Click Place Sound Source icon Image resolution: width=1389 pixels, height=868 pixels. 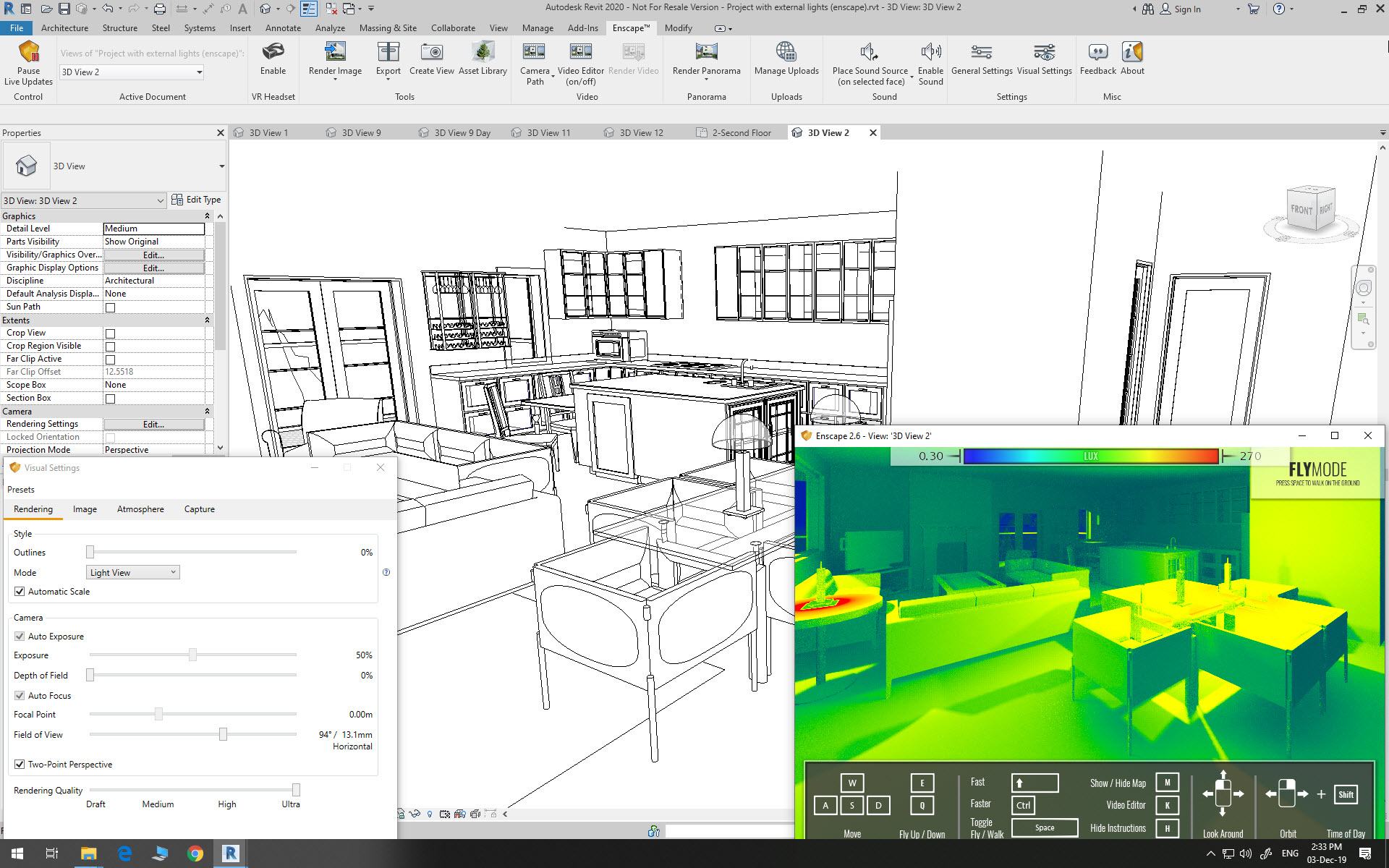click(x=870, y=52)
